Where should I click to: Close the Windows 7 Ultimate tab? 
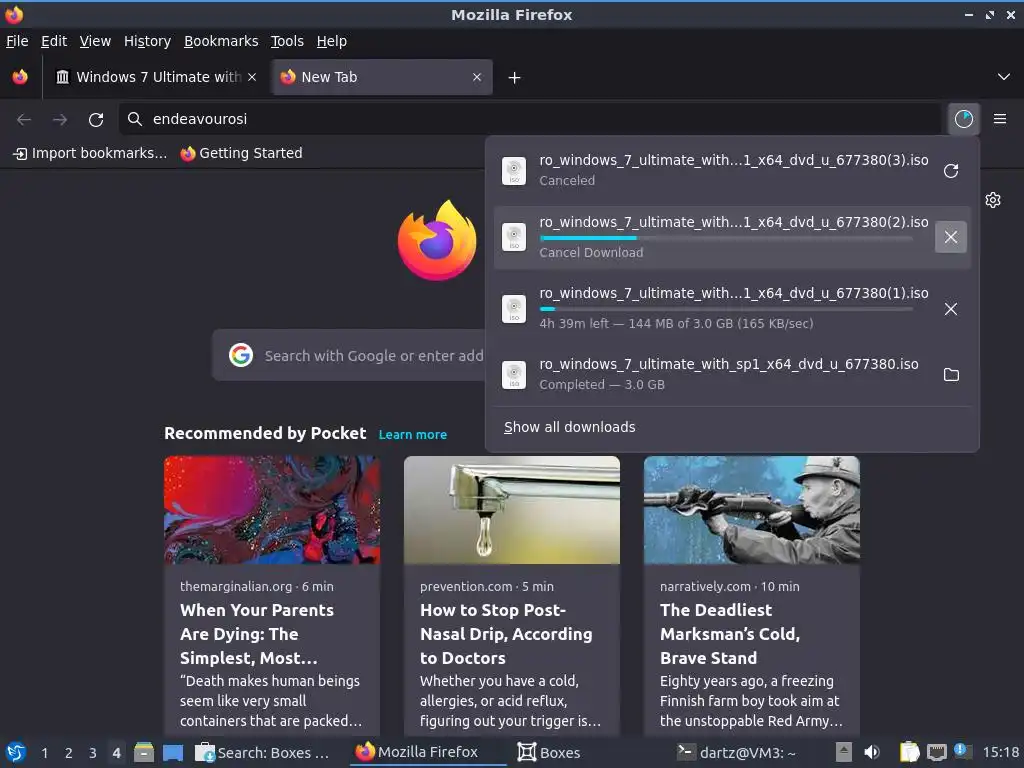pos(252,77)
